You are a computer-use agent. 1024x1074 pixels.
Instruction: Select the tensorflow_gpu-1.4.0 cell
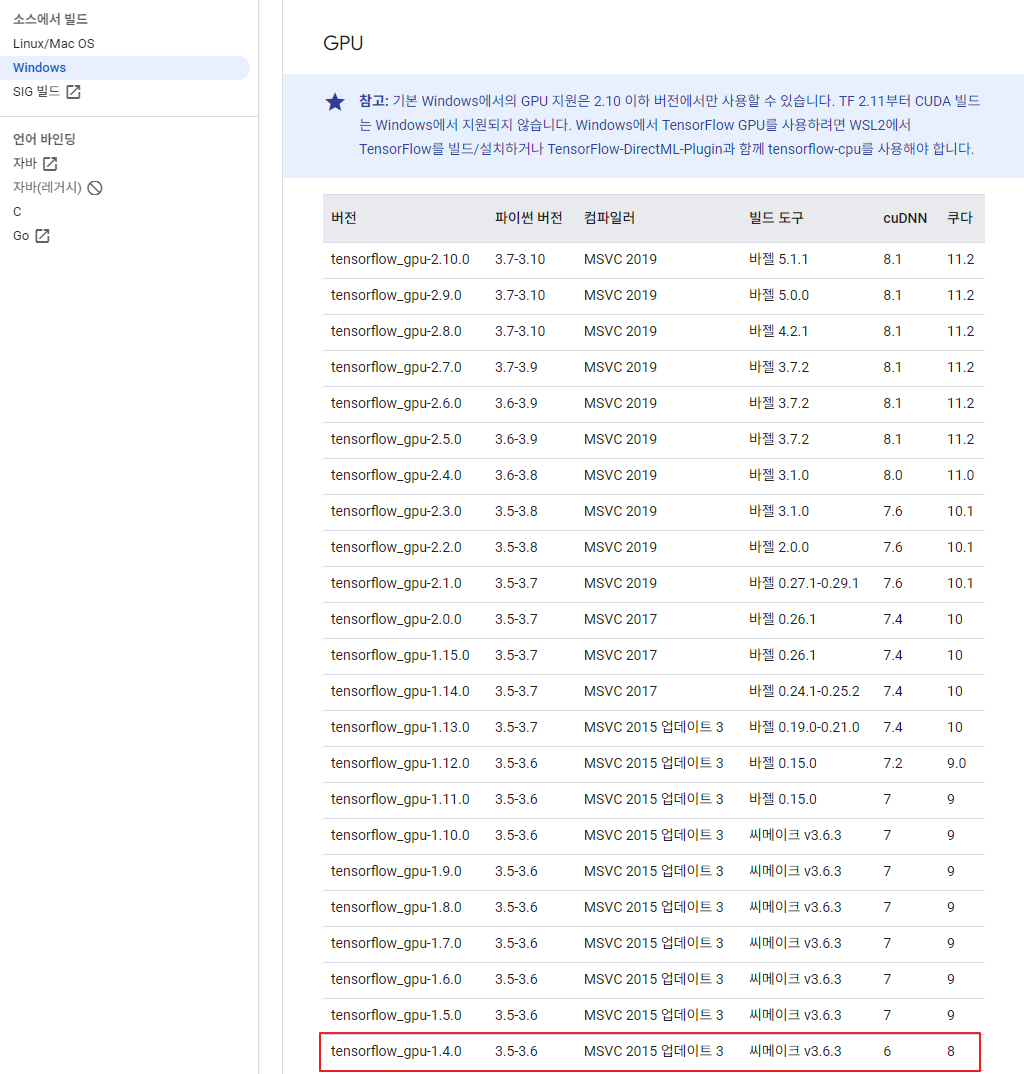396,1051
